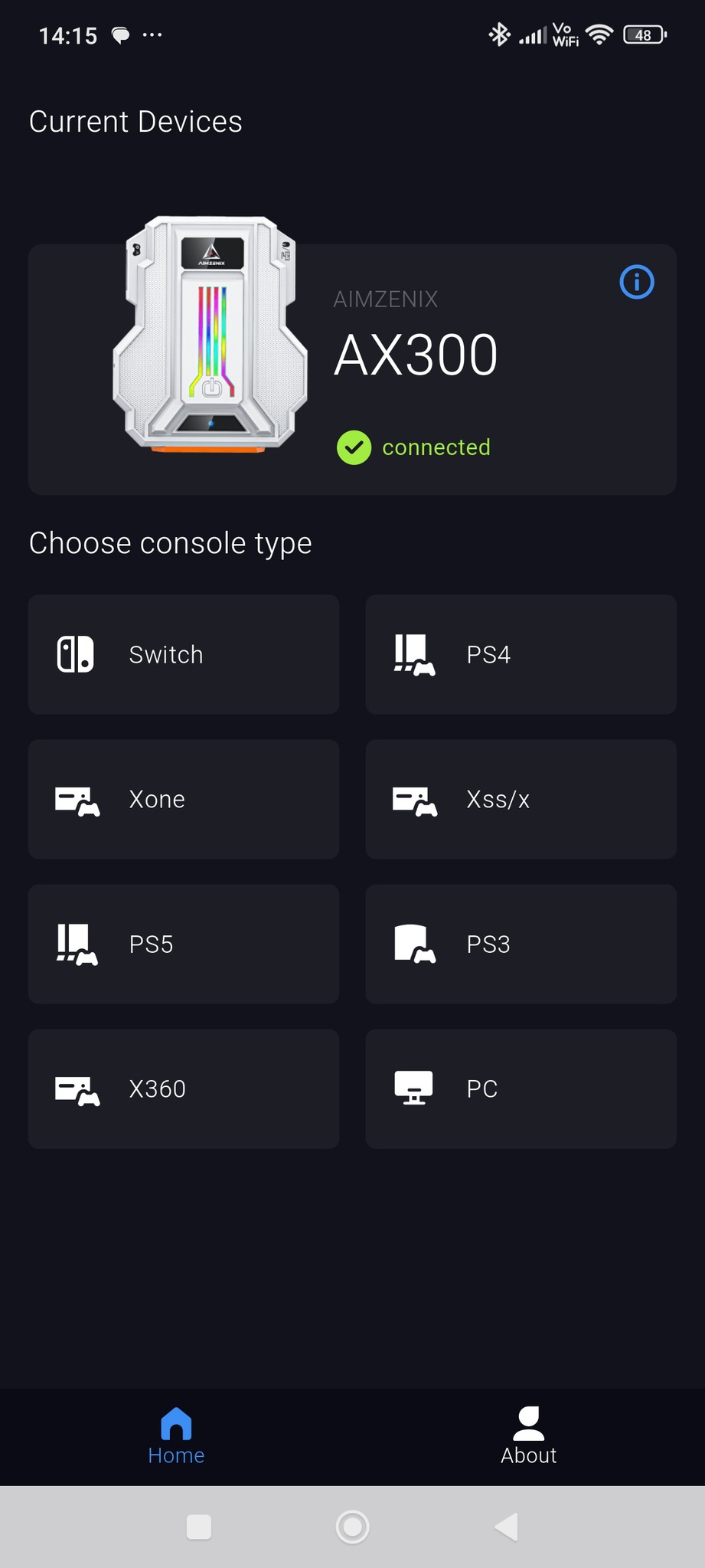Screen dimensions: 705x1568
Task: Tap the X360 console icon
Action: point(77,1090)
